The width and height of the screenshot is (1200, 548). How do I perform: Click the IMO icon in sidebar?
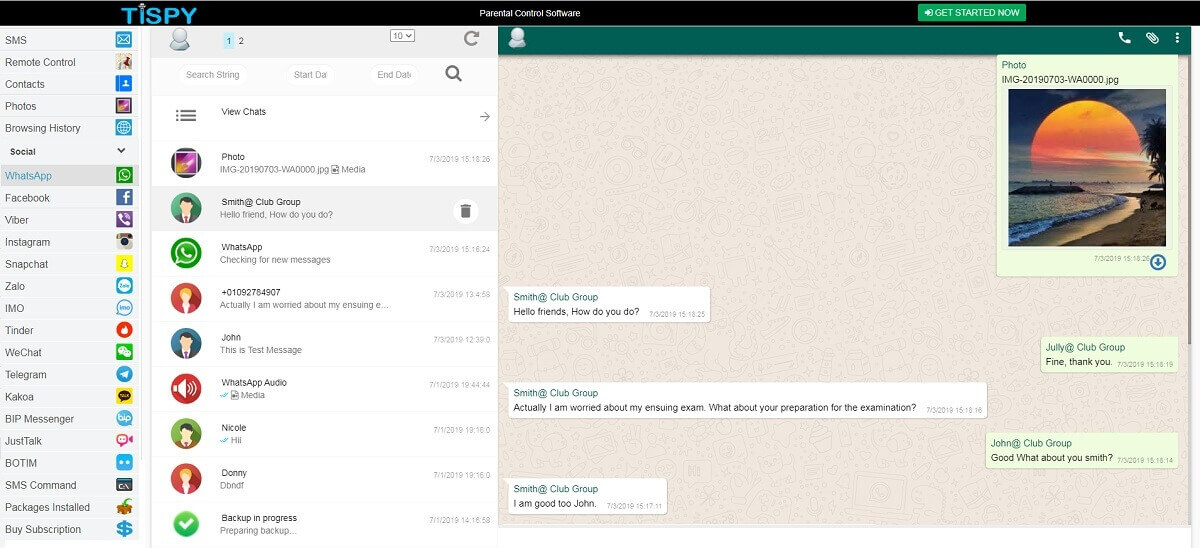tap(124, 308)
